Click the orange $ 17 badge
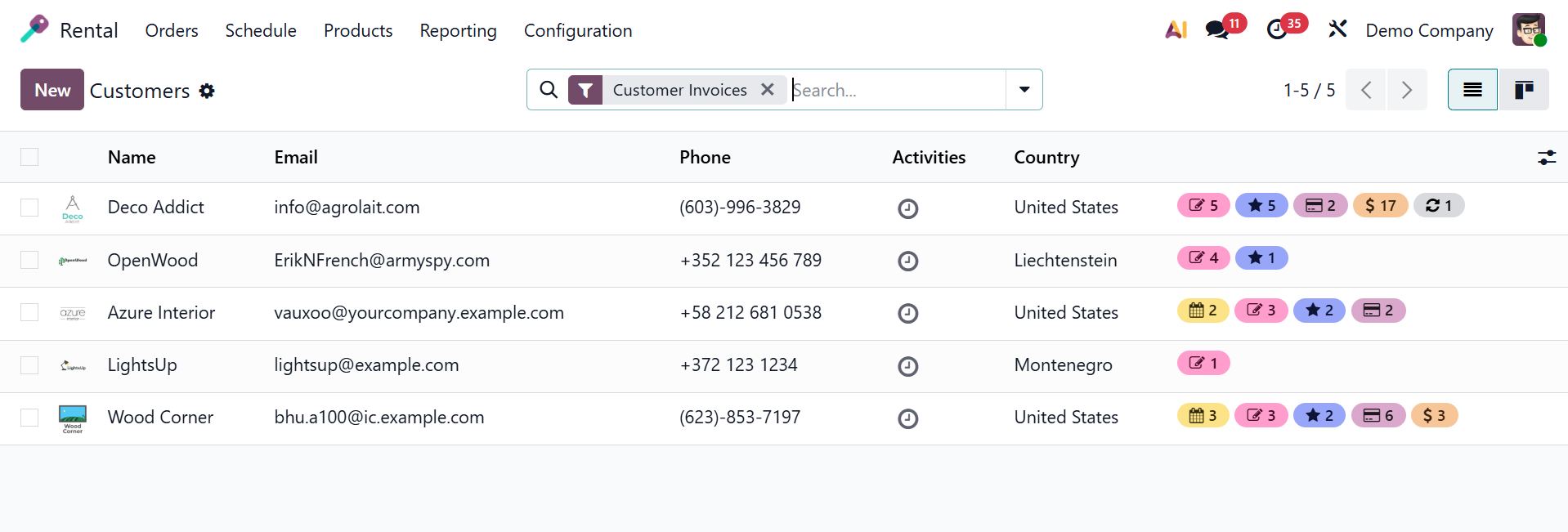Viewport: 1568px width, 532px height. [x=1380, y=205]
